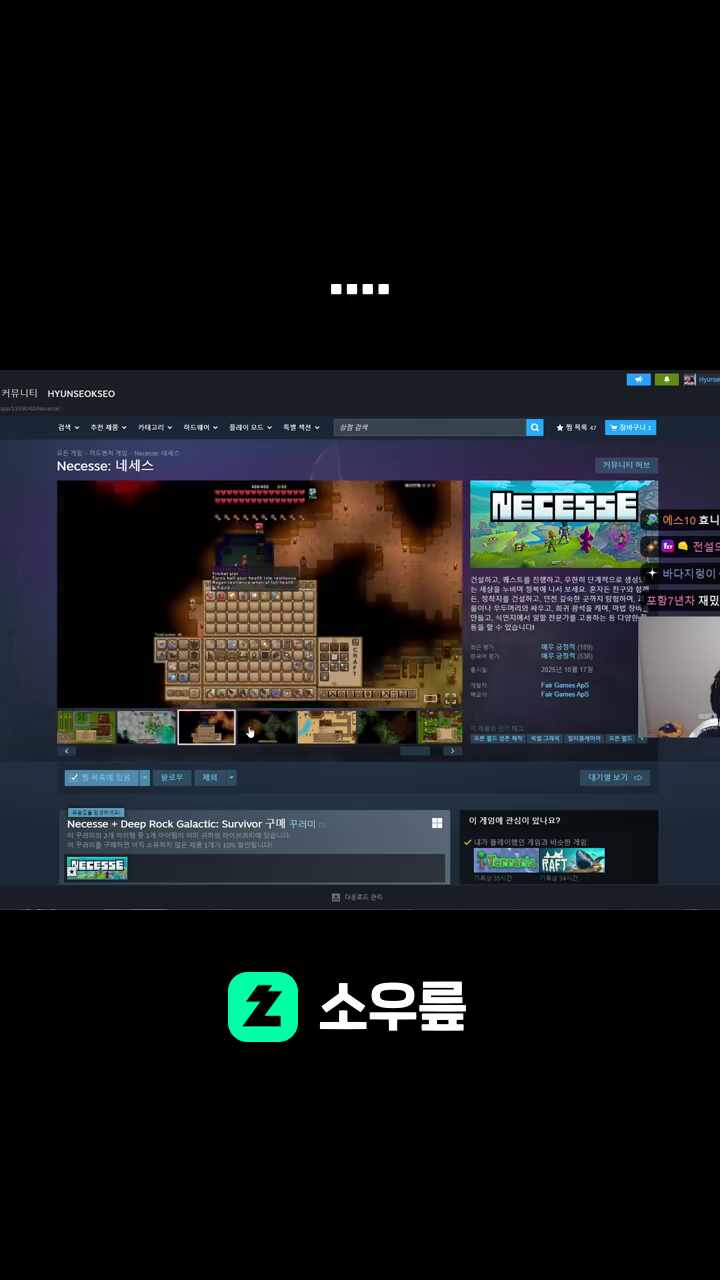
Task: Click the 커뮤니티 허브 button
Action: [626, 465]
